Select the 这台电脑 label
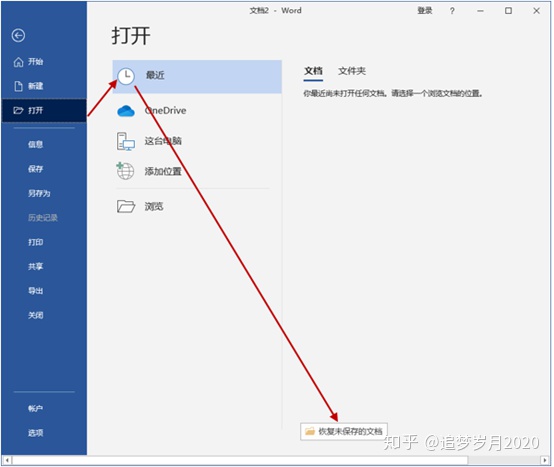The width and height of the screenshot is (554, 467). pyautogui.click(x=163, y=141)
